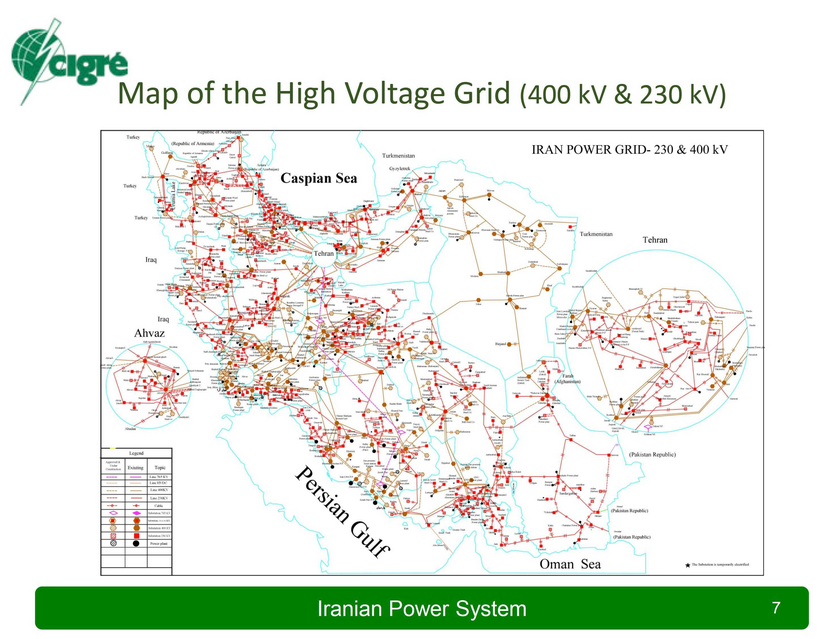Click the 'Oman Sea' label

point(570,564)
